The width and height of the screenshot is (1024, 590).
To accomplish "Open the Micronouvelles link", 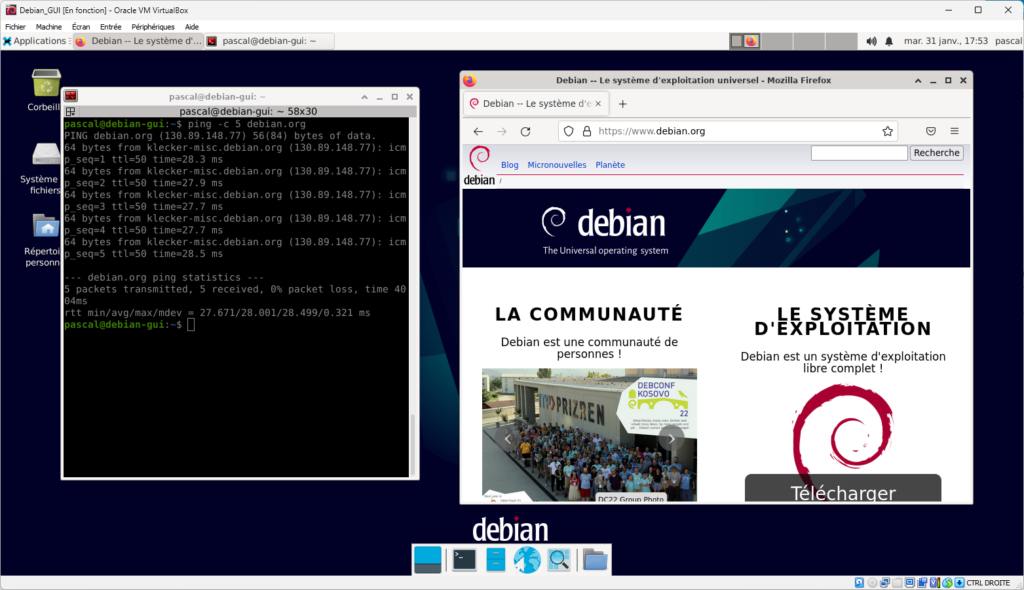I will [556, 165].
